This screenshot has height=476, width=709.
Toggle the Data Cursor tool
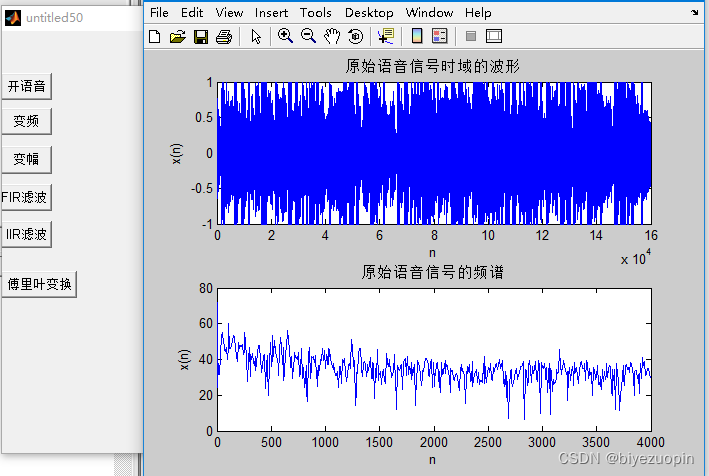pos(386,36)
